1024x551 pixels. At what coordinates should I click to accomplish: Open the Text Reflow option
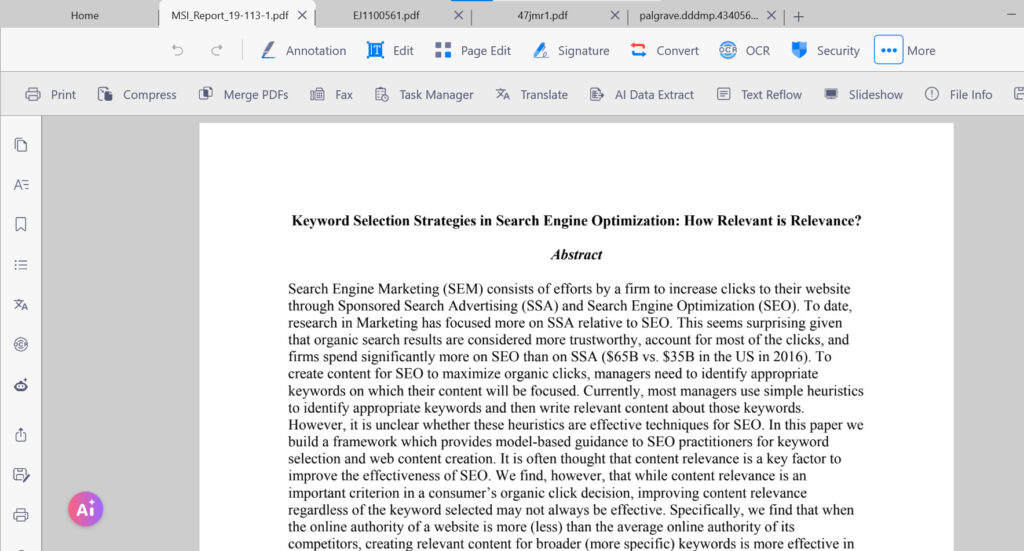[759, 95]
